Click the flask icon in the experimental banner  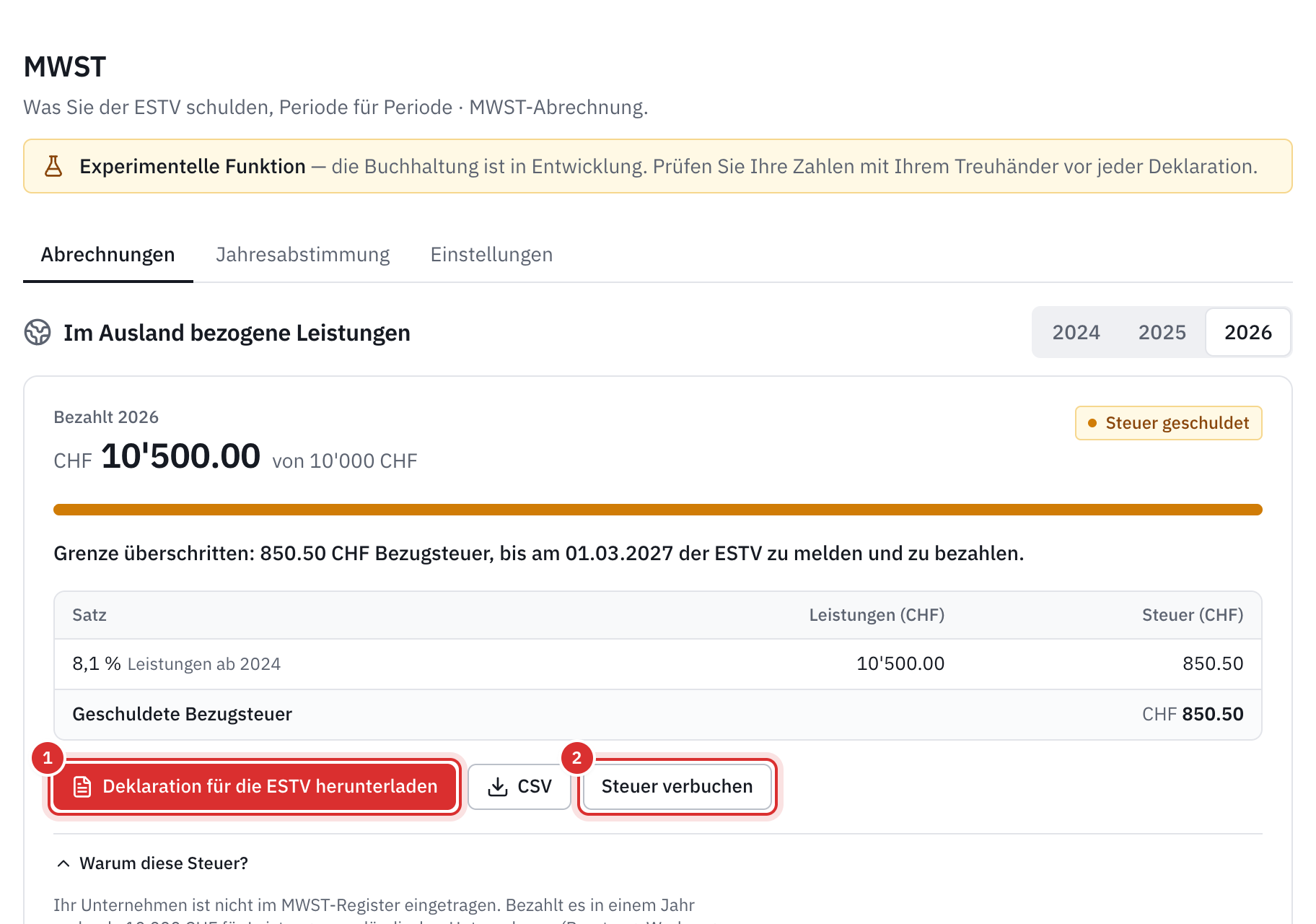point(53,166)
